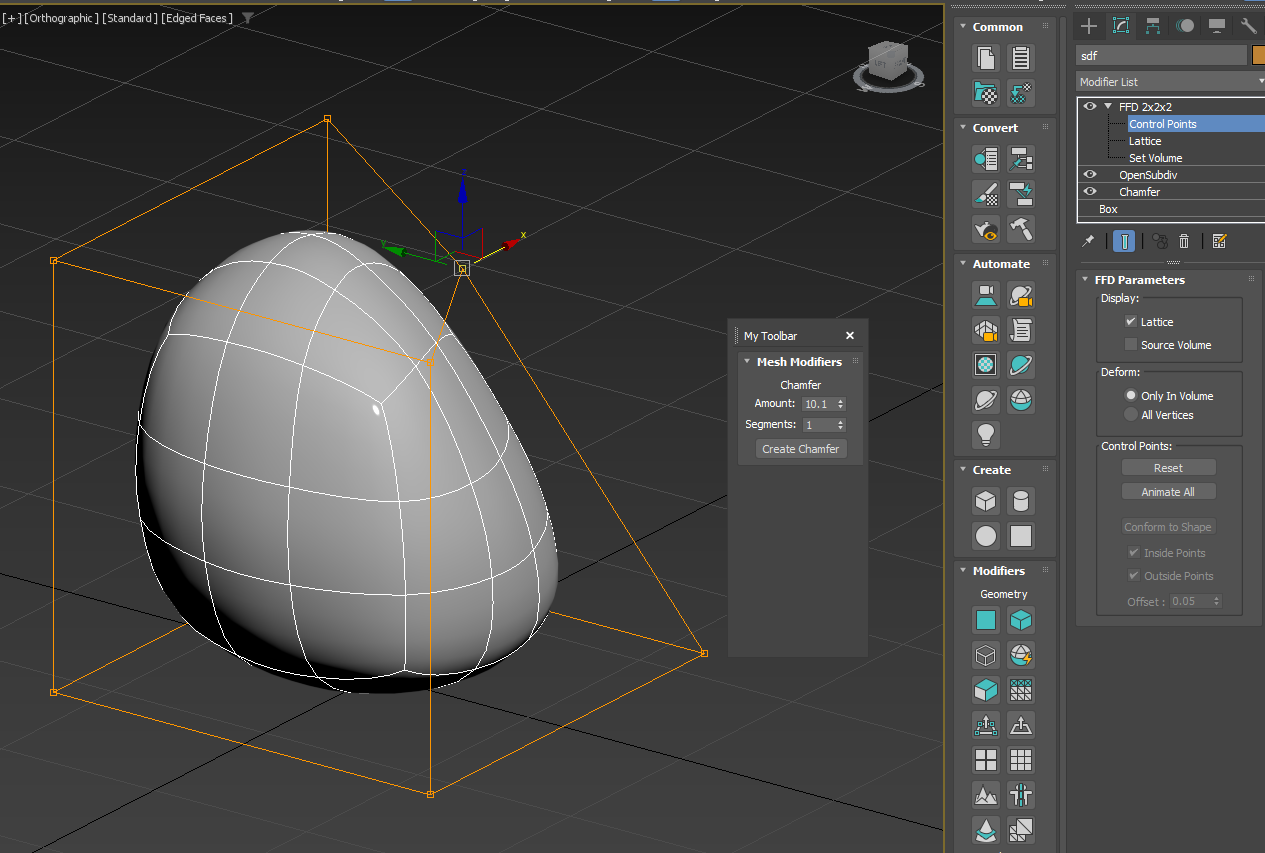This screenshot has height=853, width=1265.
Task: Click the cylinder icon in Create section
Action: coord(1020,501)
